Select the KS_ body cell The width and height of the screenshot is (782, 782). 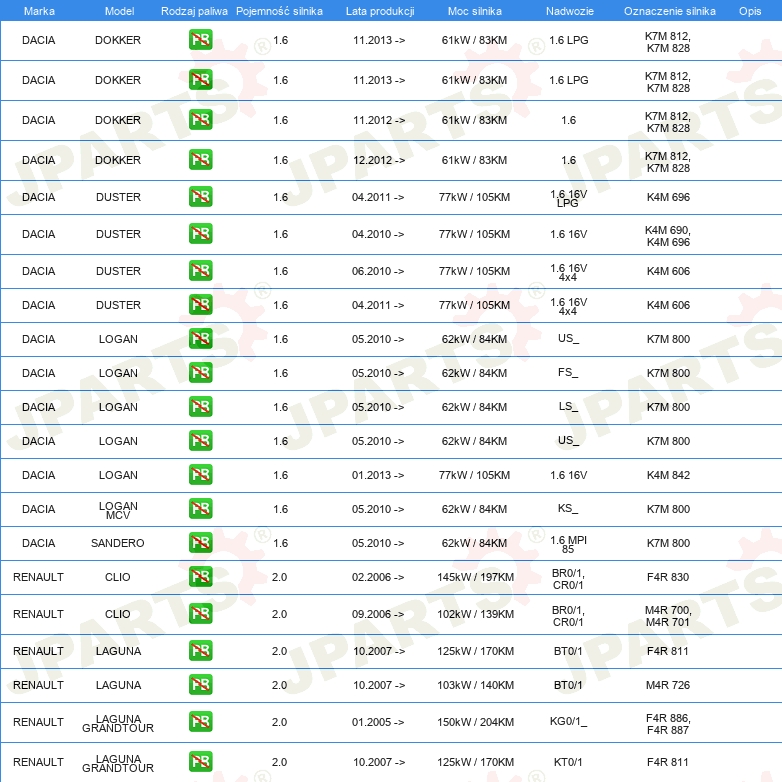[x=568, y=509]
